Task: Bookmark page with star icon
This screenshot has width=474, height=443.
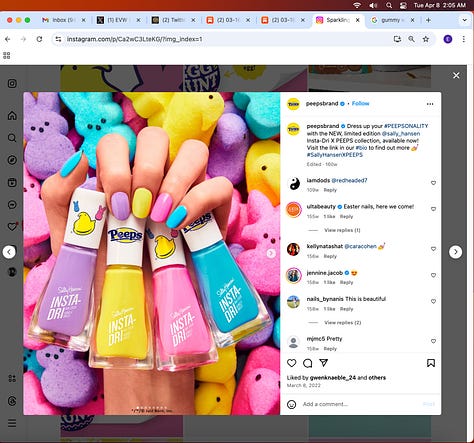Action: (x=426, y=39)
